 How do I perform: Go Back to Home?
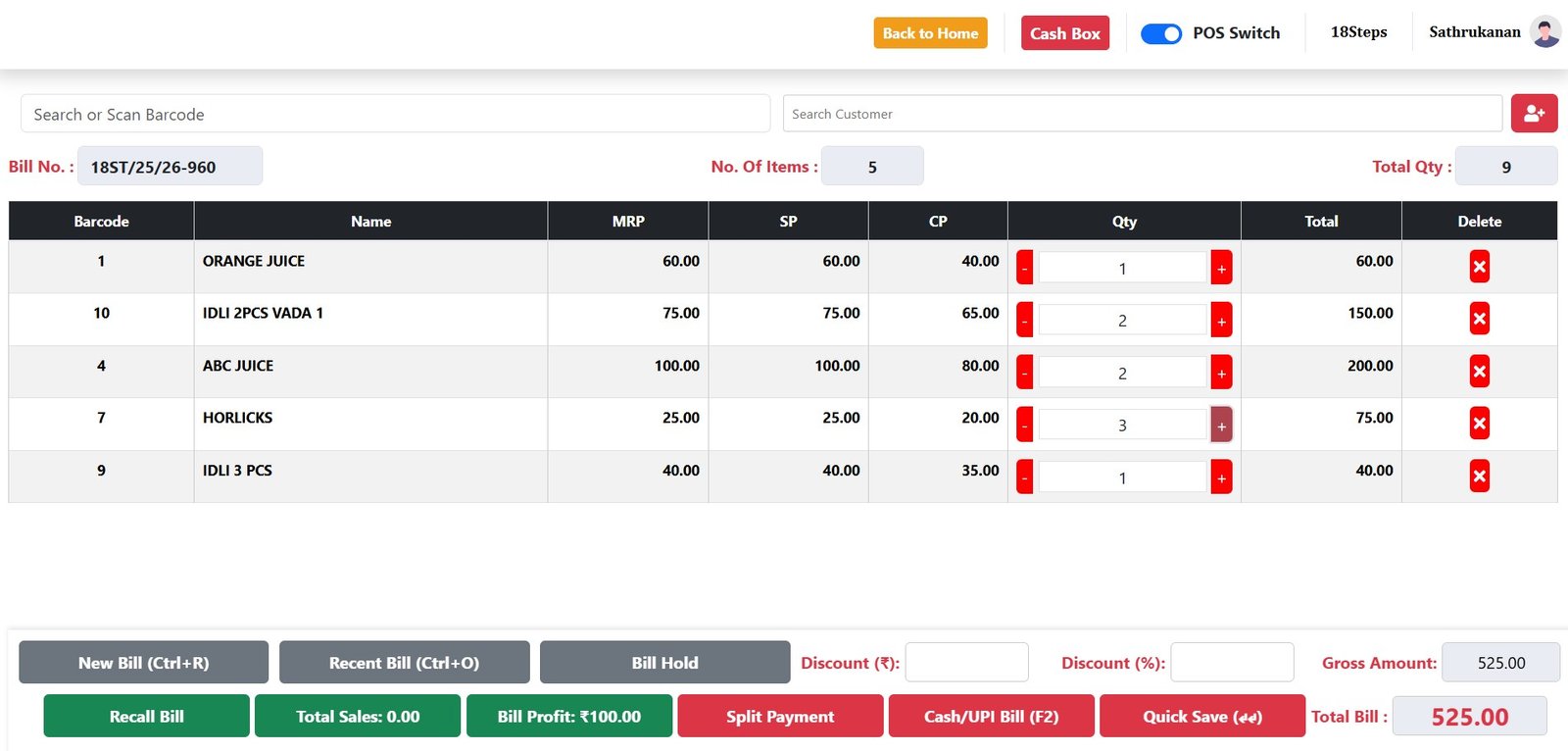click(930, 33)
